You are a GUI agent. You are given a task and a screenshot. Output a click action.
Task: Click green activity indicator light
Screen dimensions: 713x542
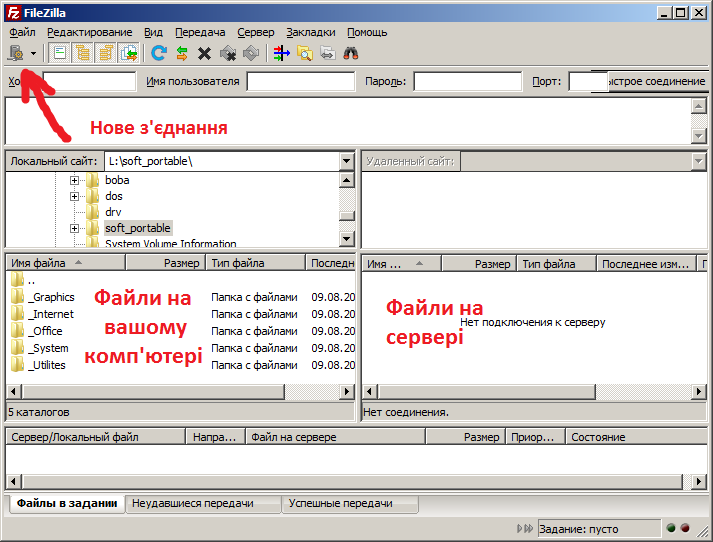click(x=671, y=528)
